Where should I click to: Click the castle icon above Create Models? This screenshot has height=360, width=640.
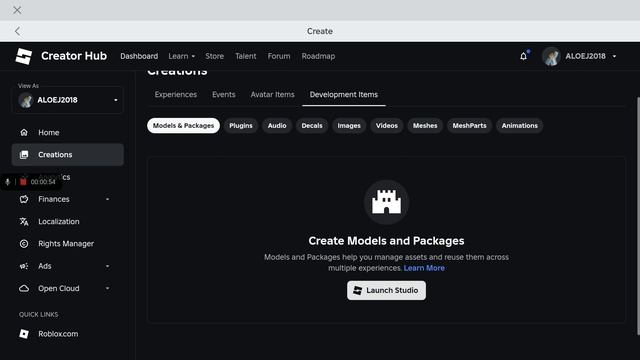[386, 202]
